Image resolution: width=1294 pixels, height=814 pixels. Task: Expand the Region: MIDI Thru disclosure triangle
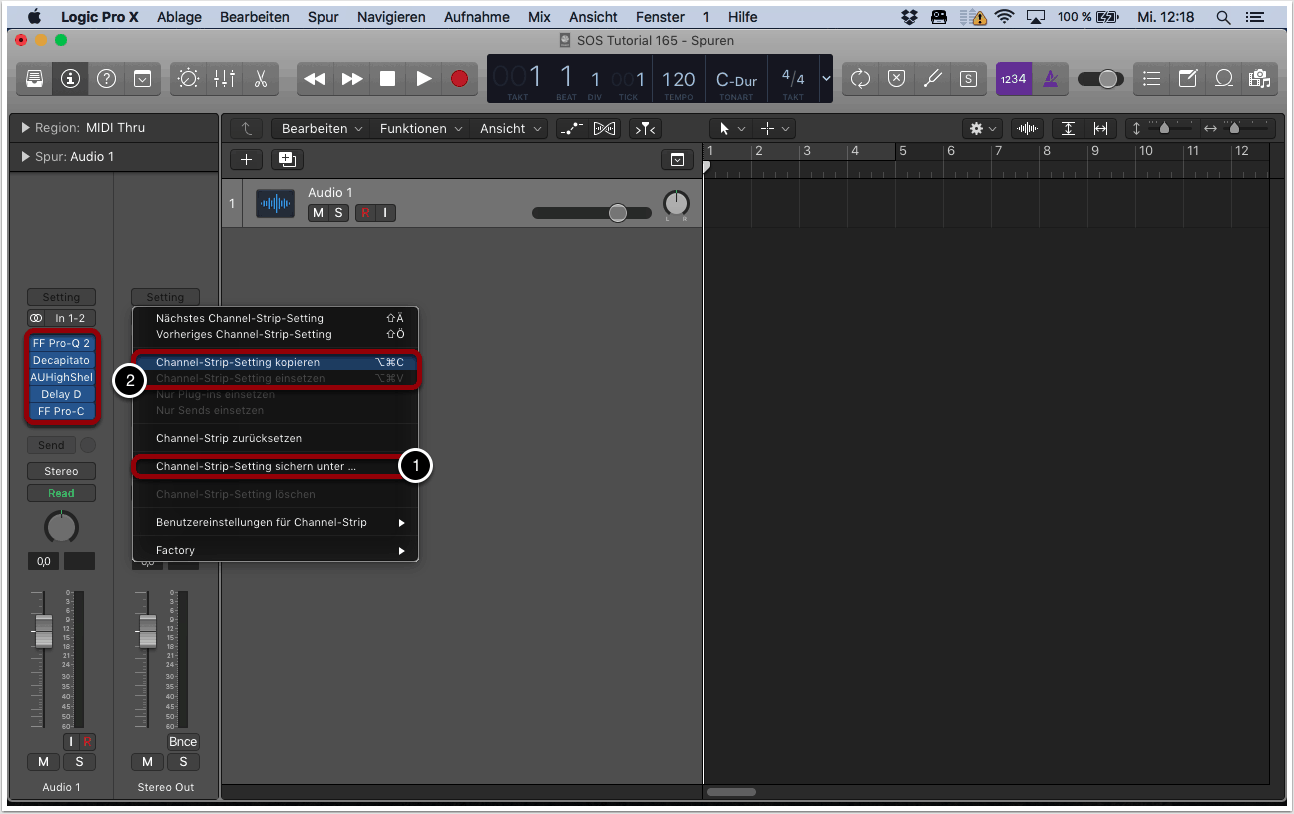coord(25,128)
